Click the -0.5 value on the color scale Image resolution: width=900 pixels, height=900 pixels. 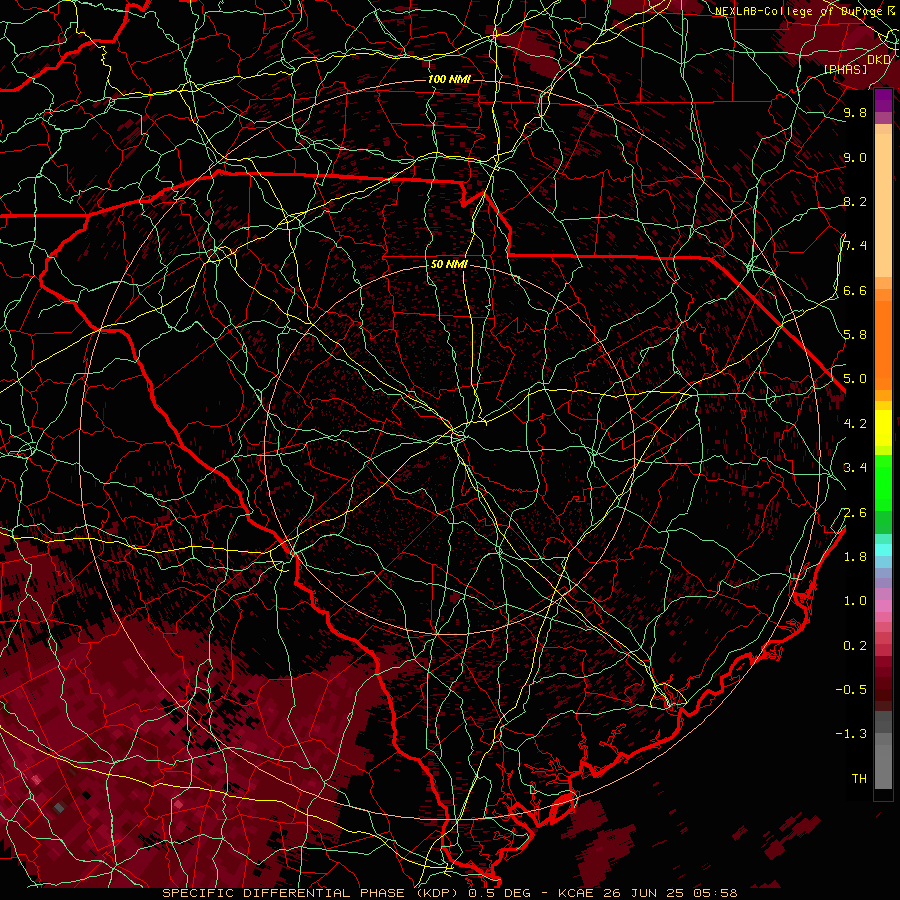[851, 689]
